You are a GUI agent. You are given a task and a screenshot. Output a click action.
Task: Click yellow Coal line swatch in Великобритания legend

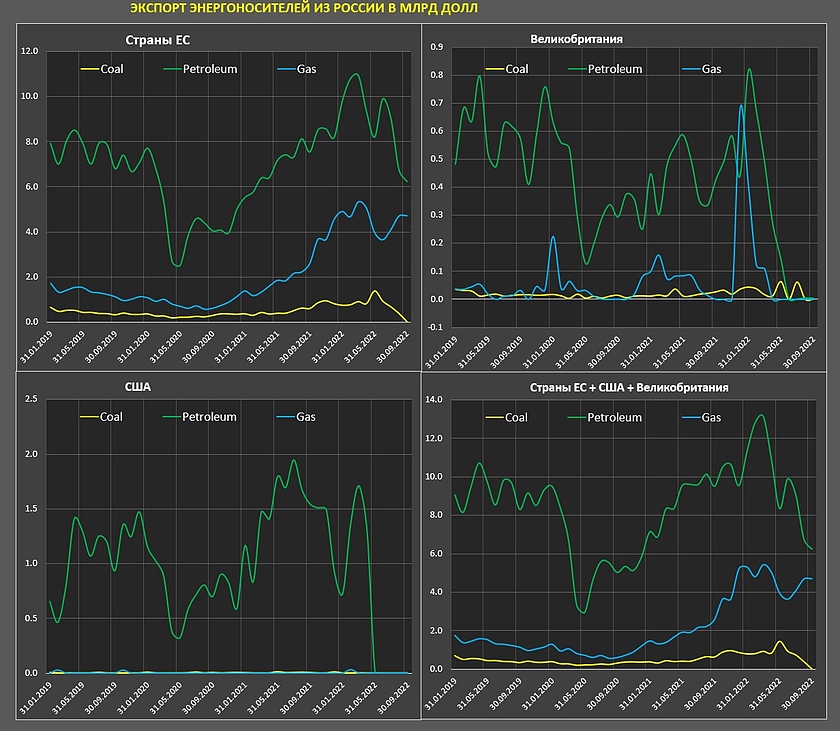point(492,69)
